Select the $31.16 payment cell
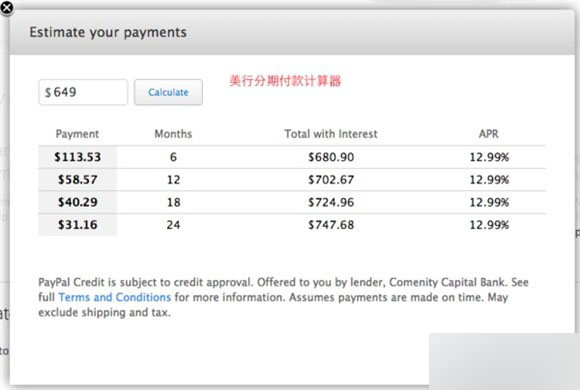The image size is (580, 390). point(77,225)
